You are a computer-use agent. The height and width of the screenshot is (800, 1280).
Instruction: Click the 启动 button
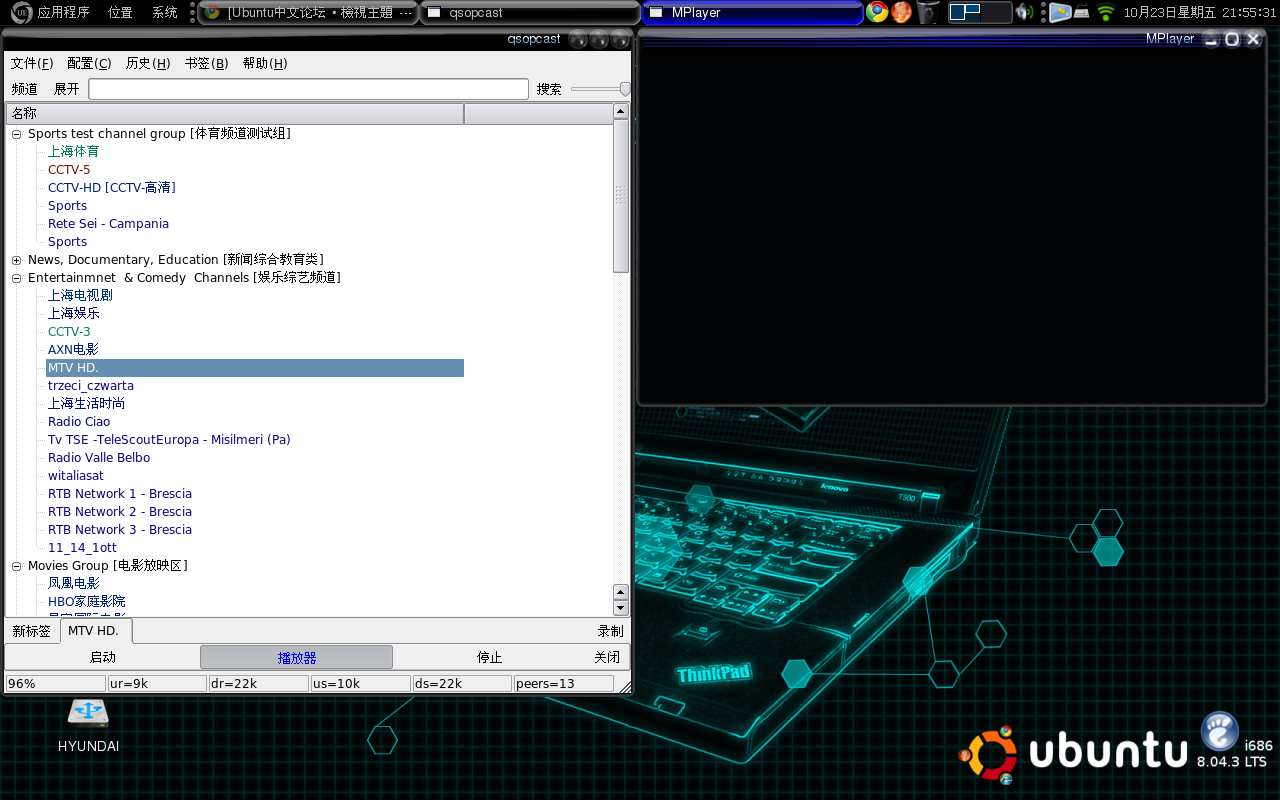point(103,657)
